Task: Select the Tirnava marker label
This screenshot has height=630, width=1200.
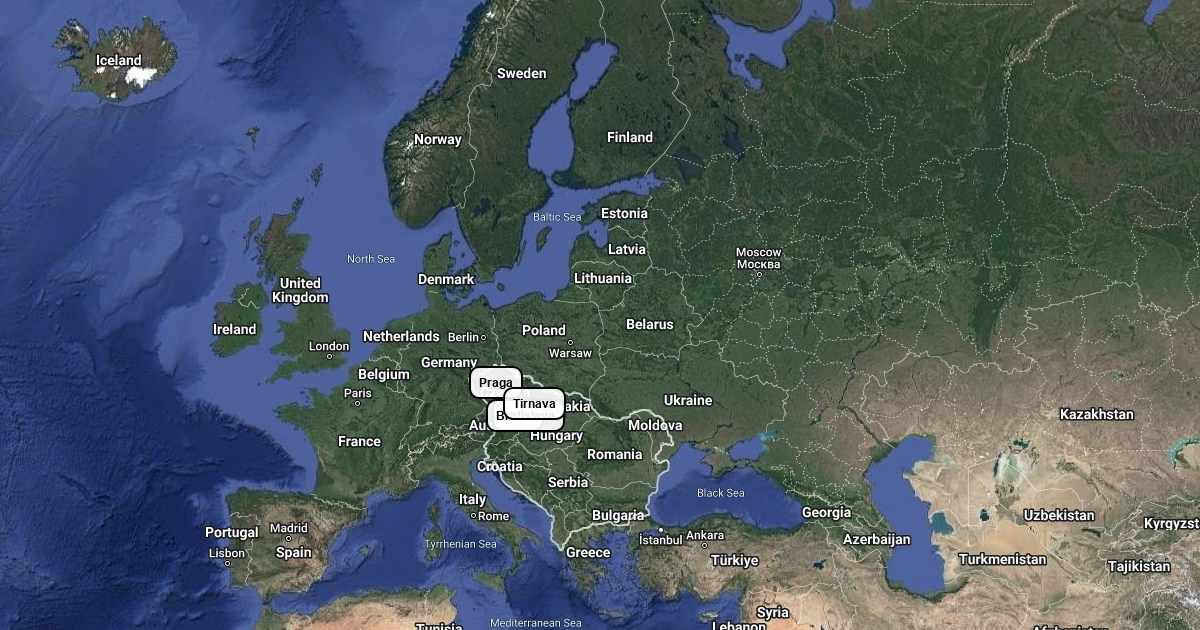Action: (x=534, y=404)
